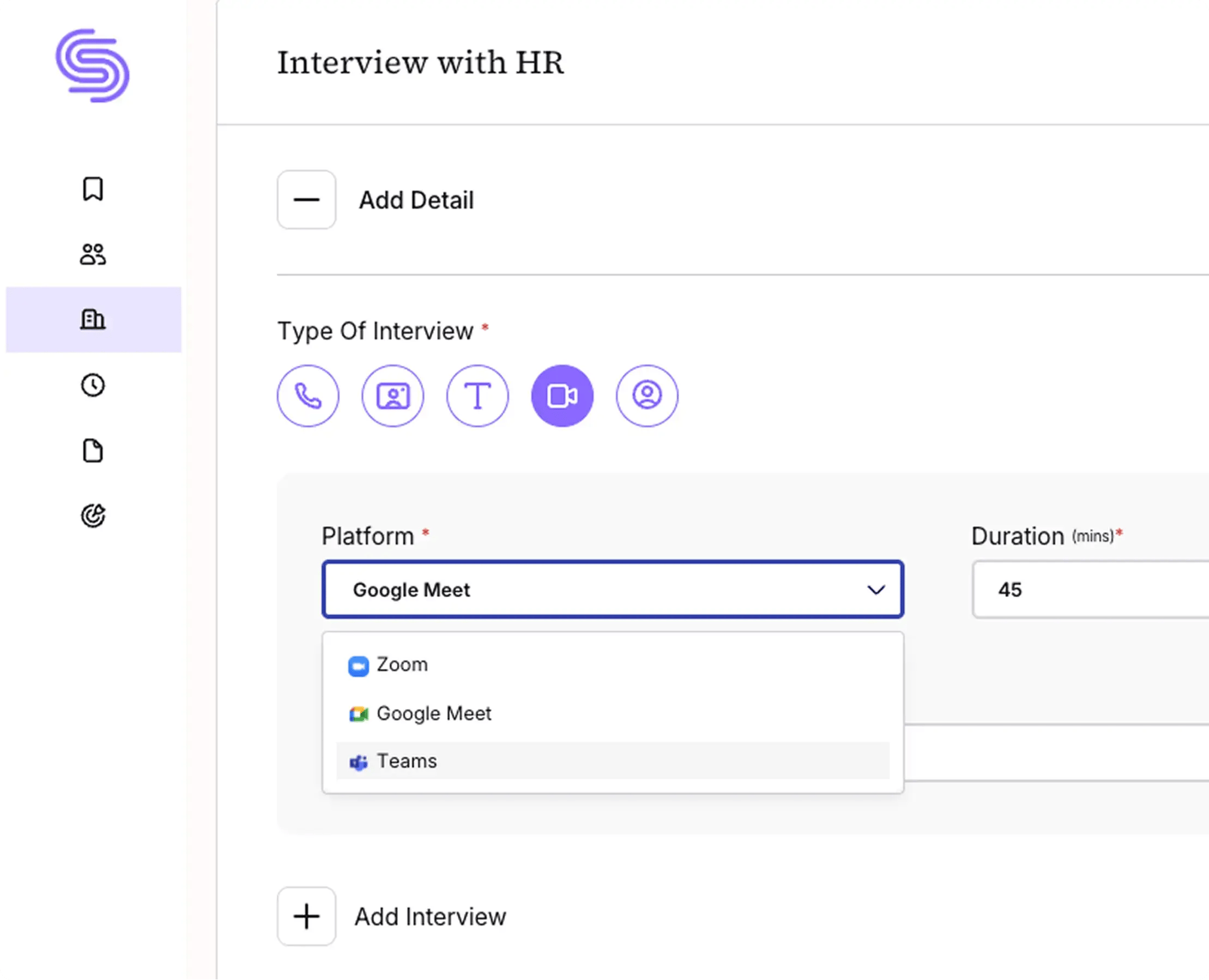
Task: Click the Platform dropdown chevron arrow
Action: pos(876,590)
